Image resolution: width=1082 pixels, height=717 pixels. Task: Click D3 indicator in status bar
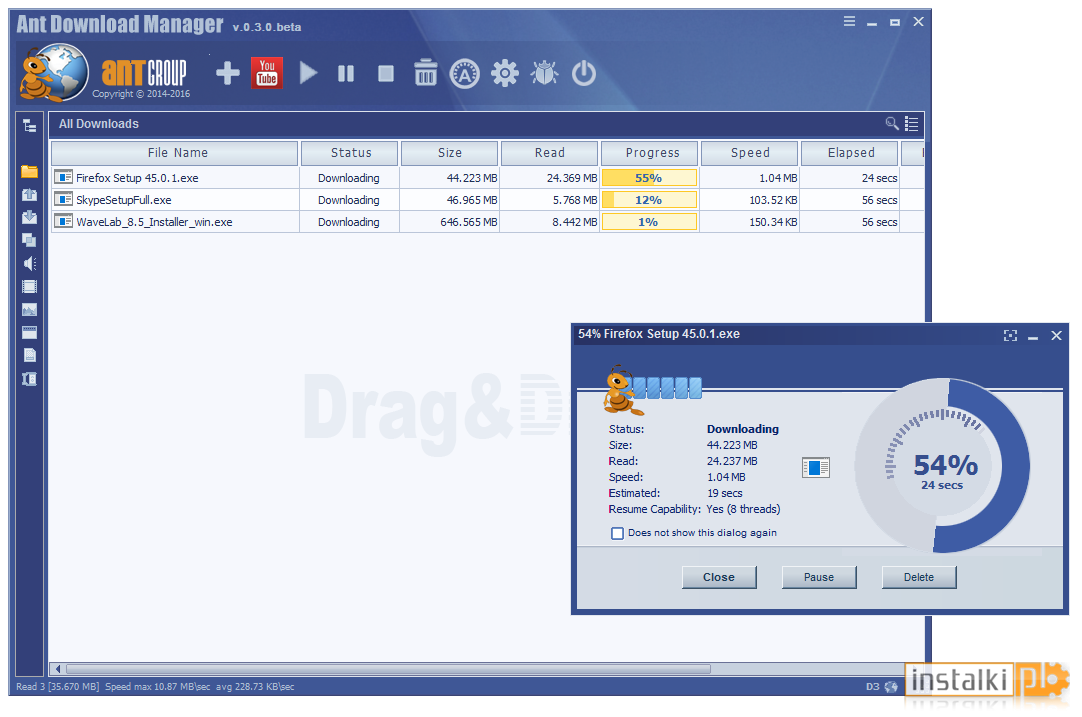[x=872, y=687]
